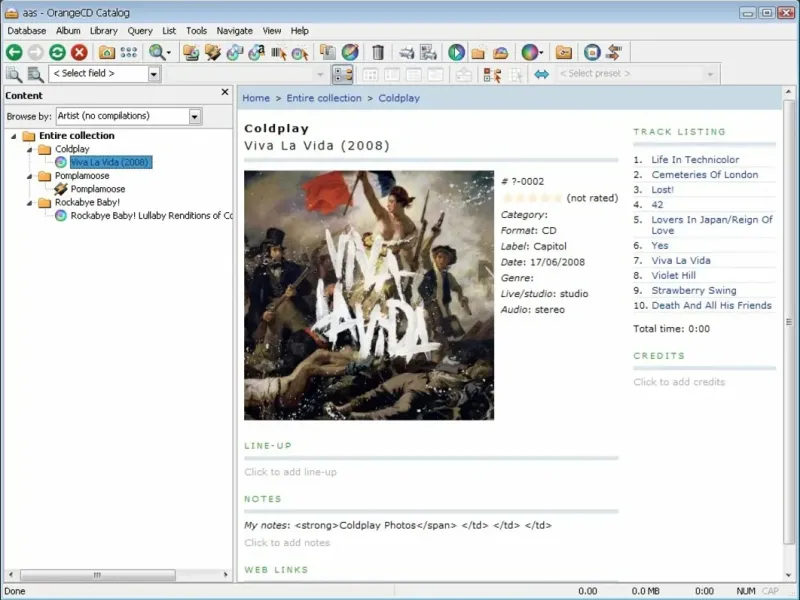Click the copy/duplicate album icon
The image size is (800, 600).
(x=328, y=52)
